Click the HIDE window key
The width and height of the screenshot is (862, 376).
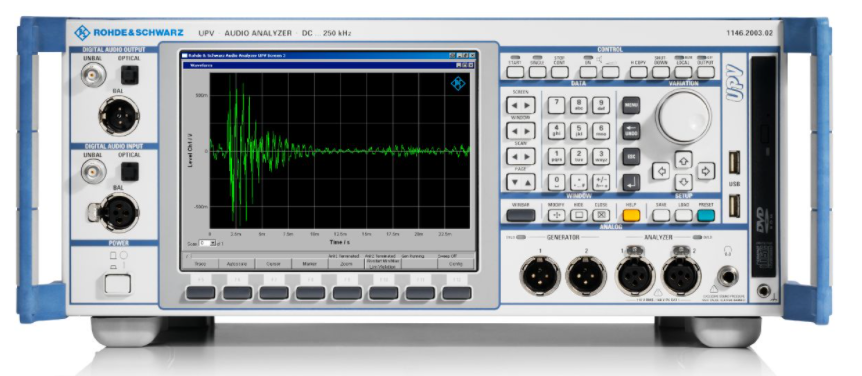(x=579, y=215)
